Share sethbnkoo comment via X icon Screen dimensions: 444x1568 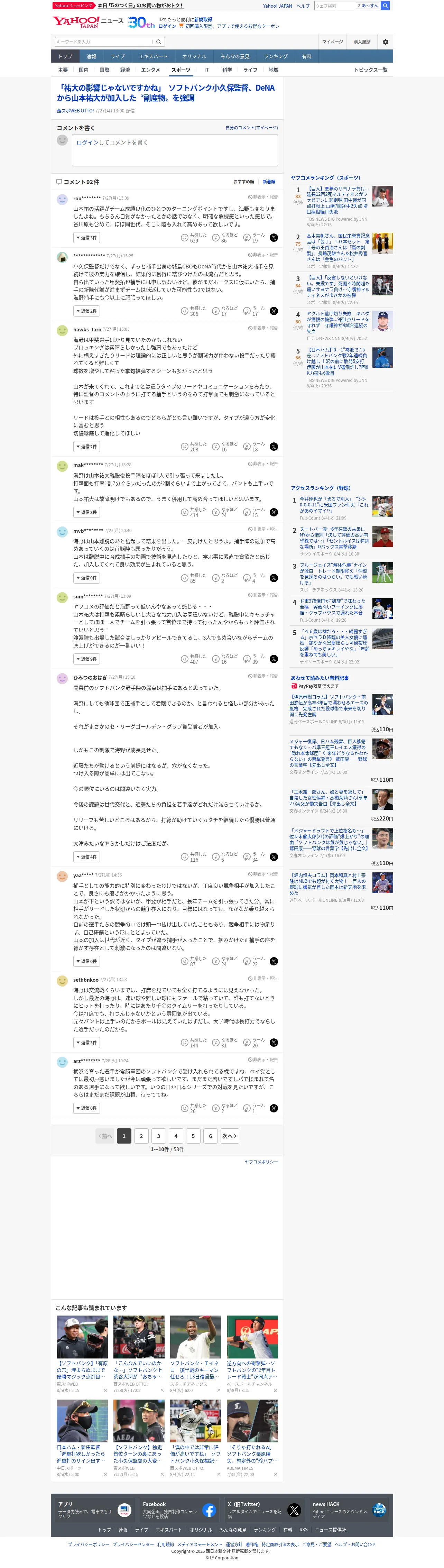[x=274, y=1043]
